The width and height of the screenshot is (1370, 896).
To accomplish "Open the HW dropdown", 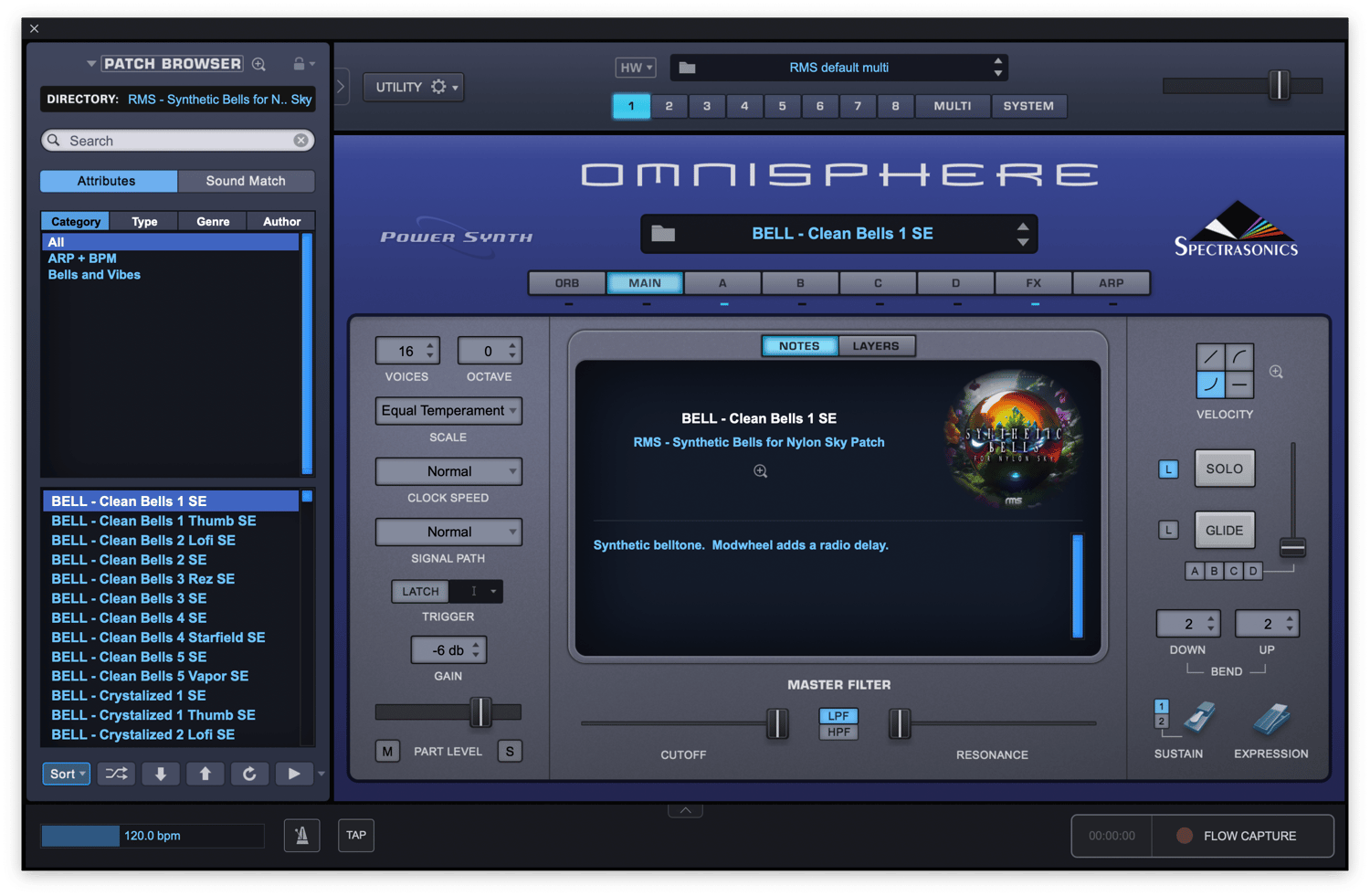I will pyautogui.click(x=636, y=68).
